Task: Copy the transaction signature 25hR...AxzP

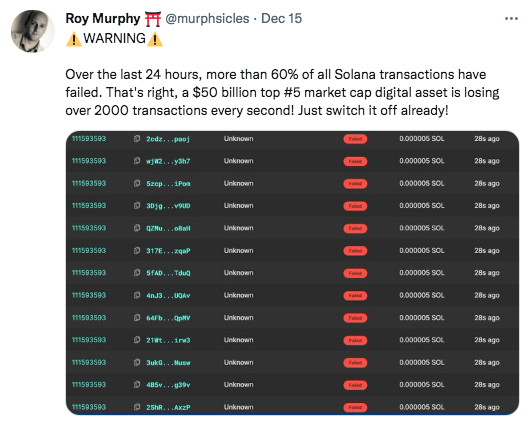Action: click(x=137, y=407)
